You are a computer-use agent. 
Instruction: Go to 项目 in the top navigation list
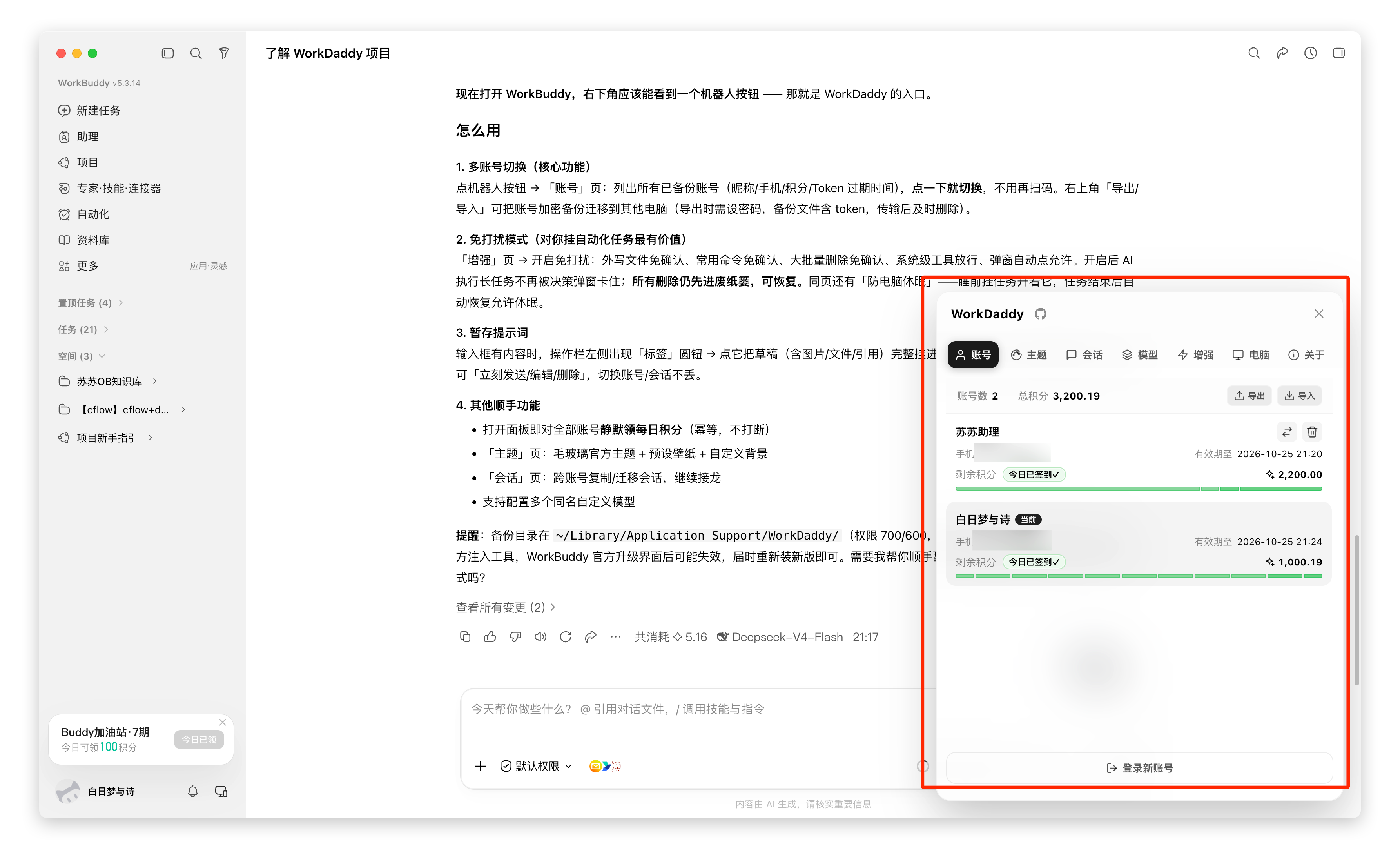tap(79, 162)
